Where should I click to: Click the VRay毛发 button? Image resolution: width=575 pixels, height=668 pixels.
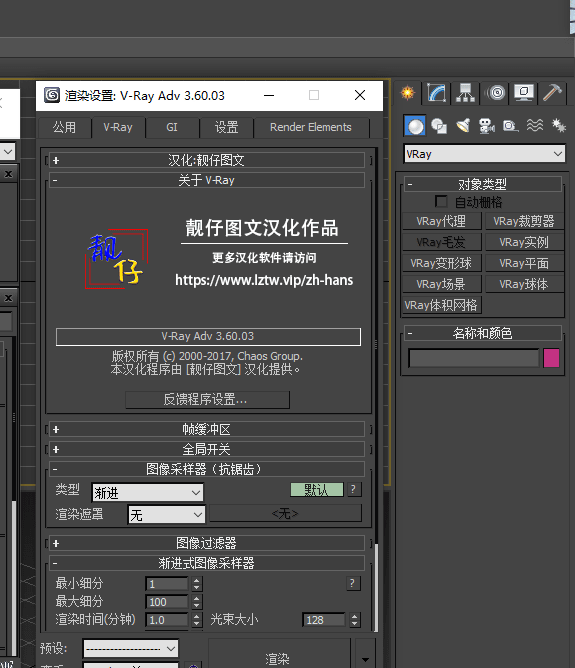441,242
